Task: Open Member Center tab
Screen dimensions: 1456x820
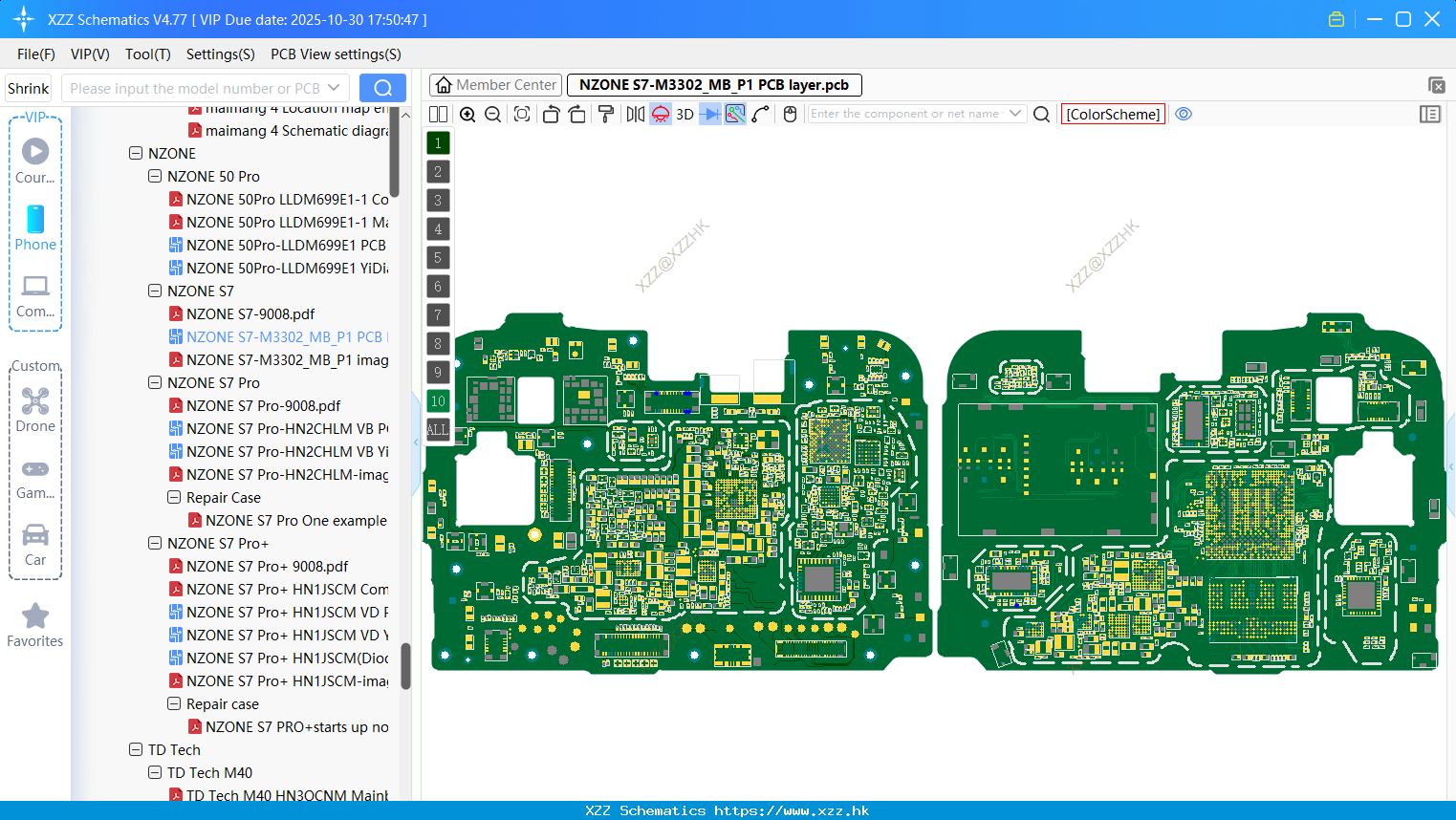Action: 495,85
